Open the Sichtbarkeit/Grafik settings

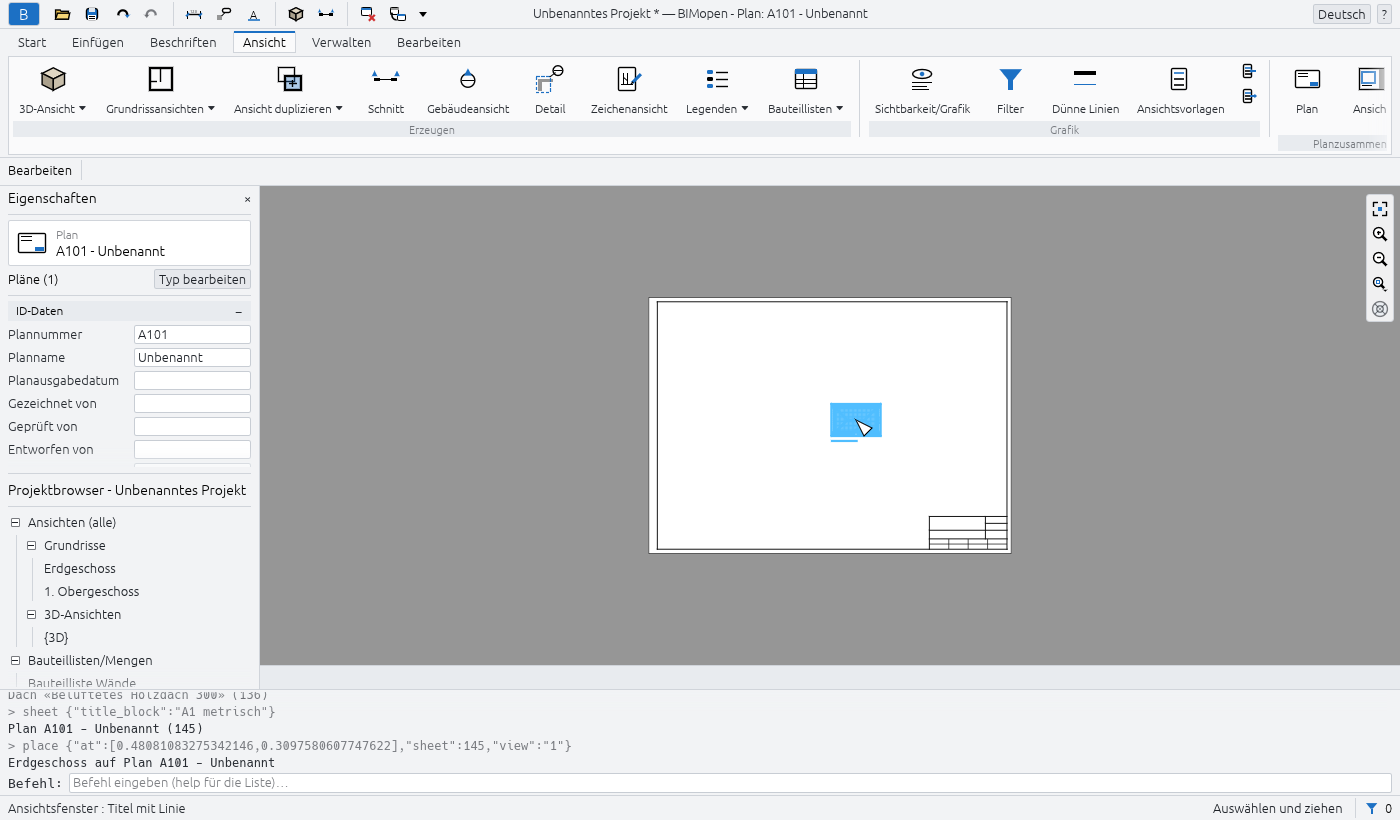click(x=922, y=92)
